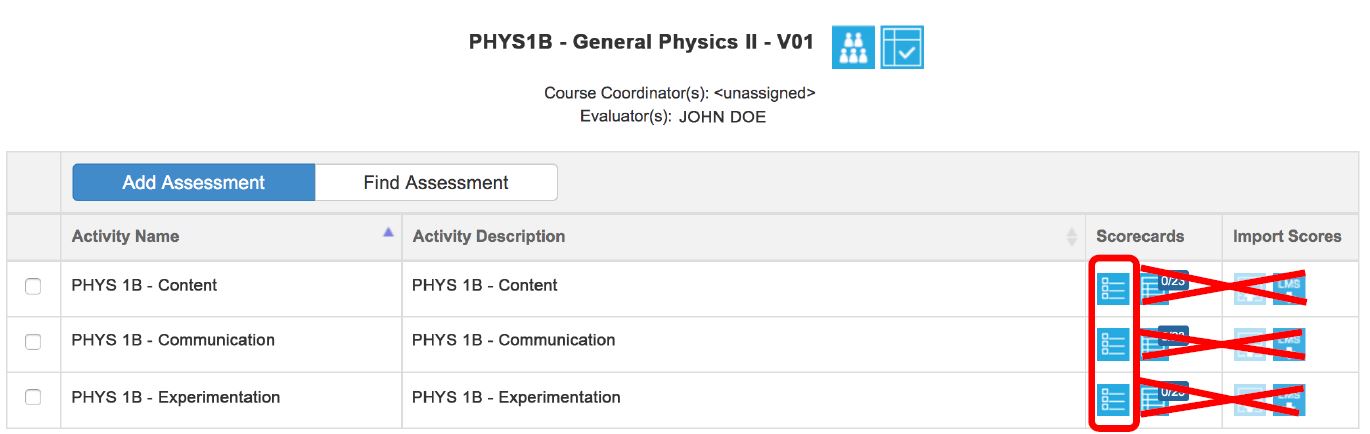This screenshot has height=434, width=1370.
Task: Click the checklist icon beside course title
Action: point(902,47)
